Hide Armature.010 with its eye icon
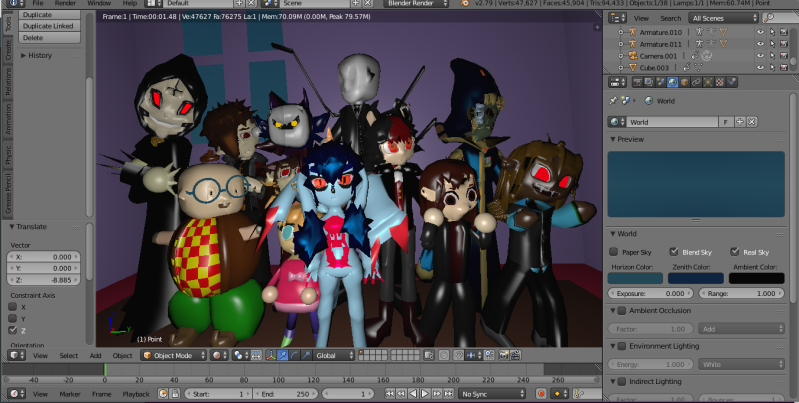Screen dimensions: 799x403 click(760, 32)
